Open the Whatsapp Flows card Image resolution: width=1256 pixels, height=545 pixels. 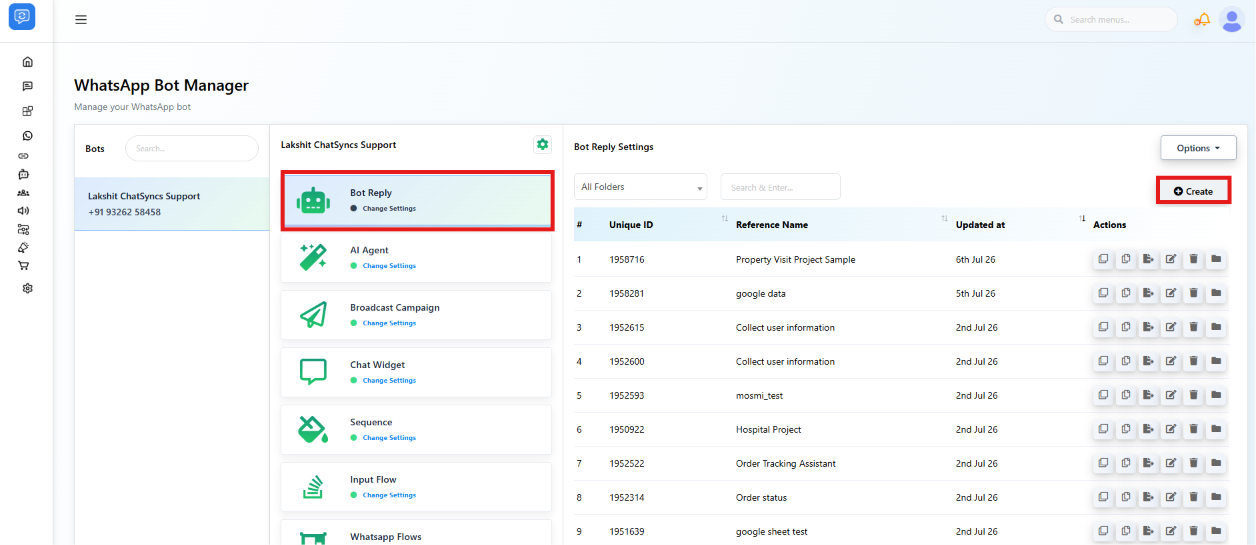[416, 533]
